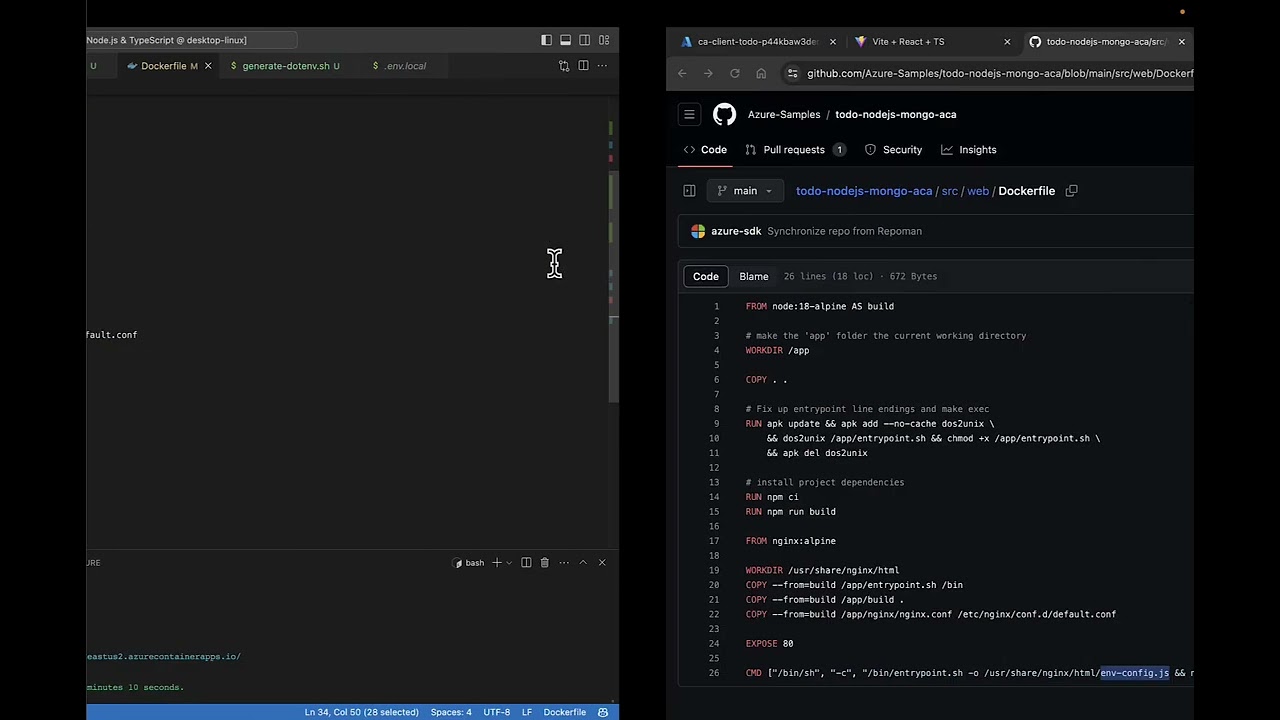Screen dimensions: 1280x720
Task: Expand the GitHub file tree panel
Action: [689, 191]
